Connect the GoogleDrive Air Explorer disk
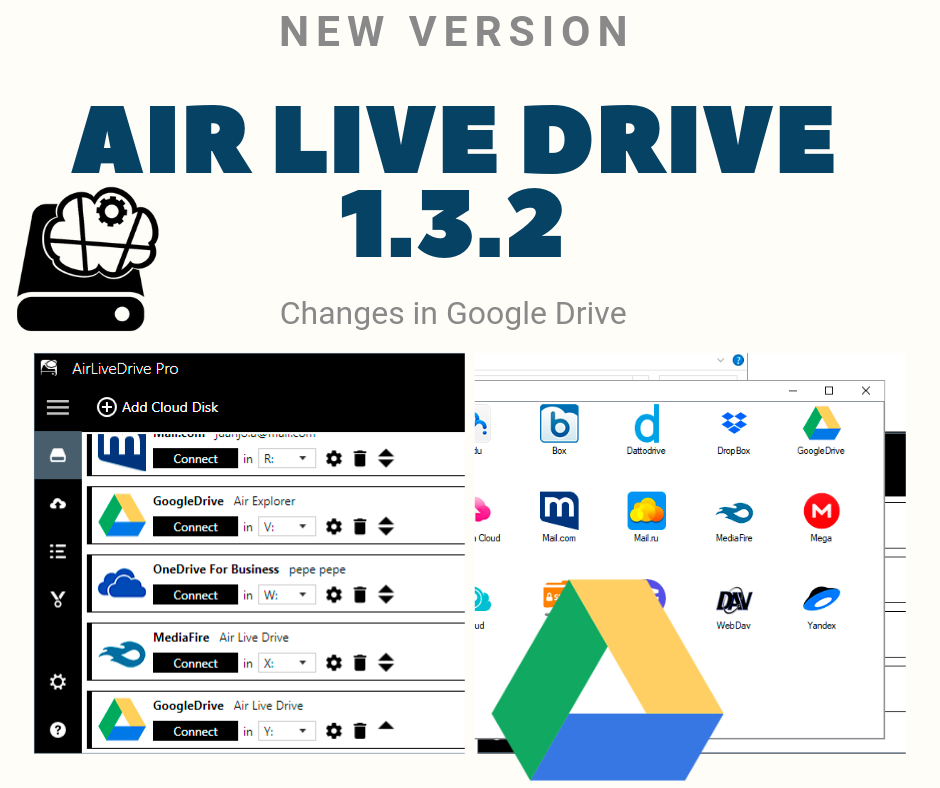 click(195, 527)
